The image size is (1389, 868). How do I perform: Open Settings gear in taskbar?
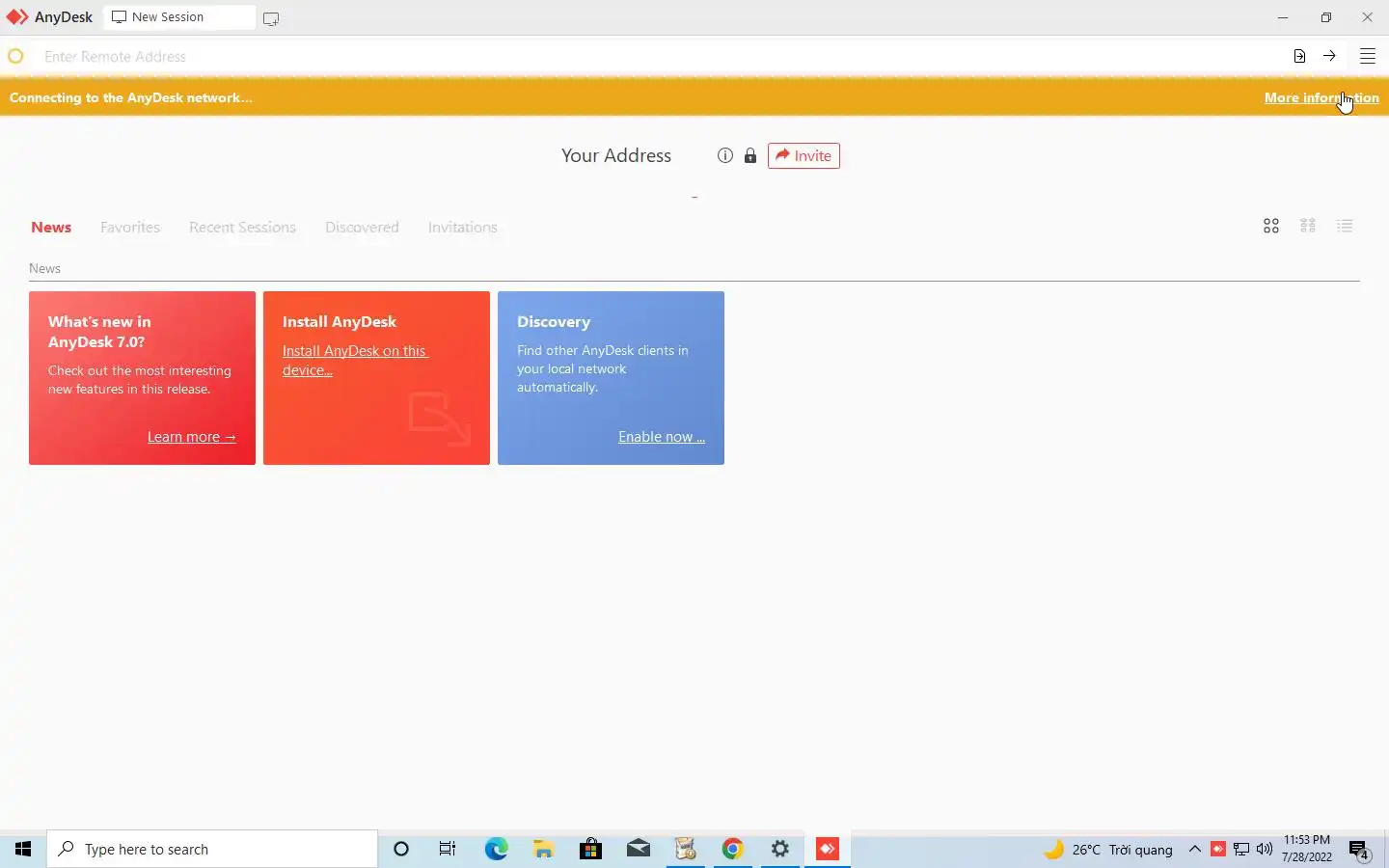coord(780,849)
